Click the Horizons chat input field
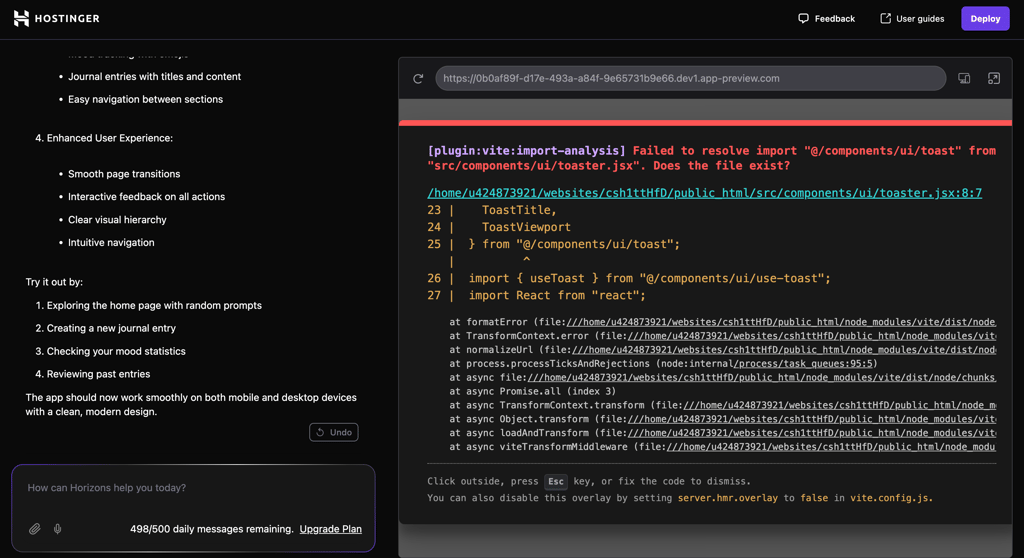 (x=193, y=487)
